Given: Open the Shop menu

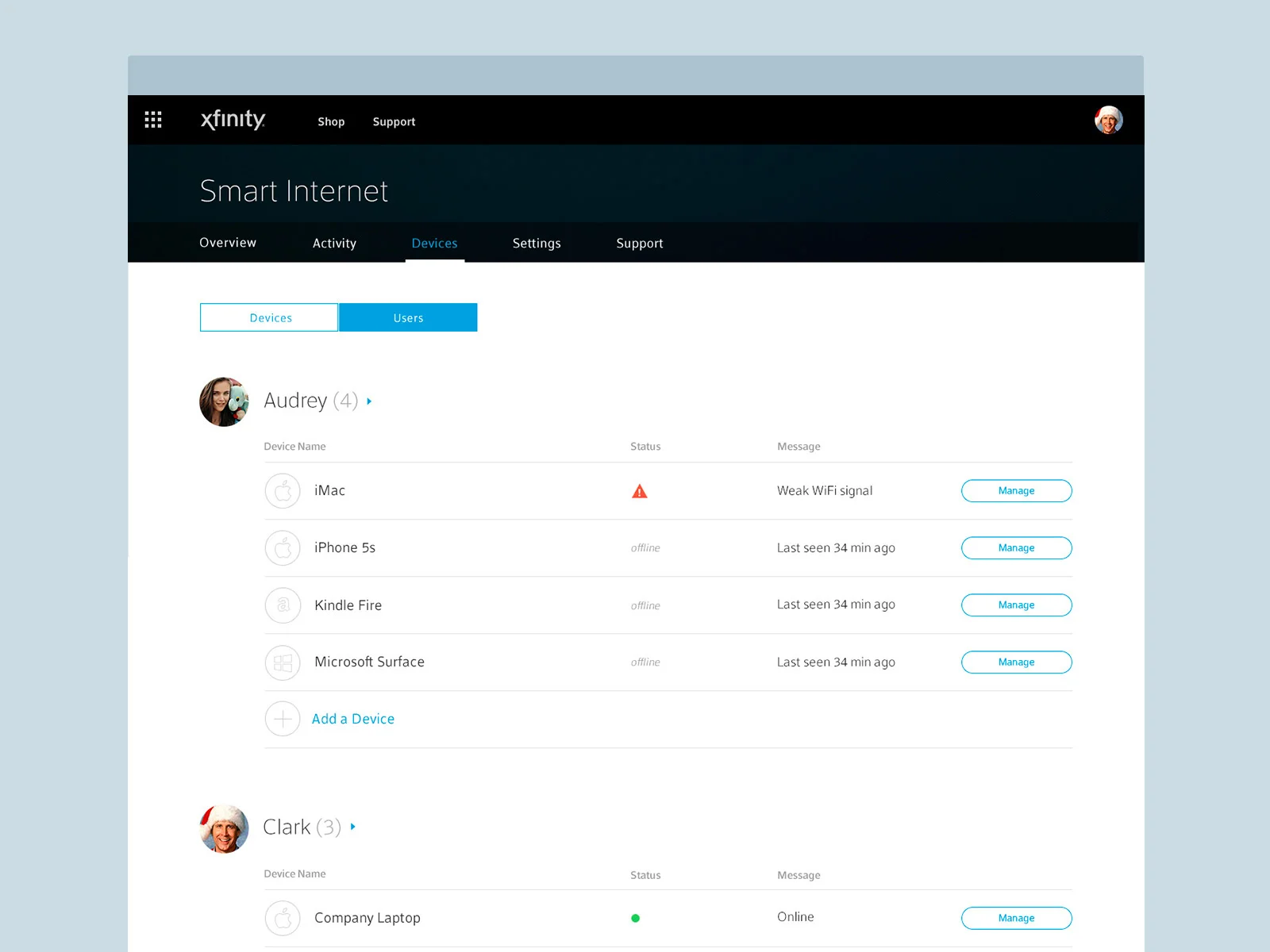Looking at the screenshot, I should coord(331,121).
